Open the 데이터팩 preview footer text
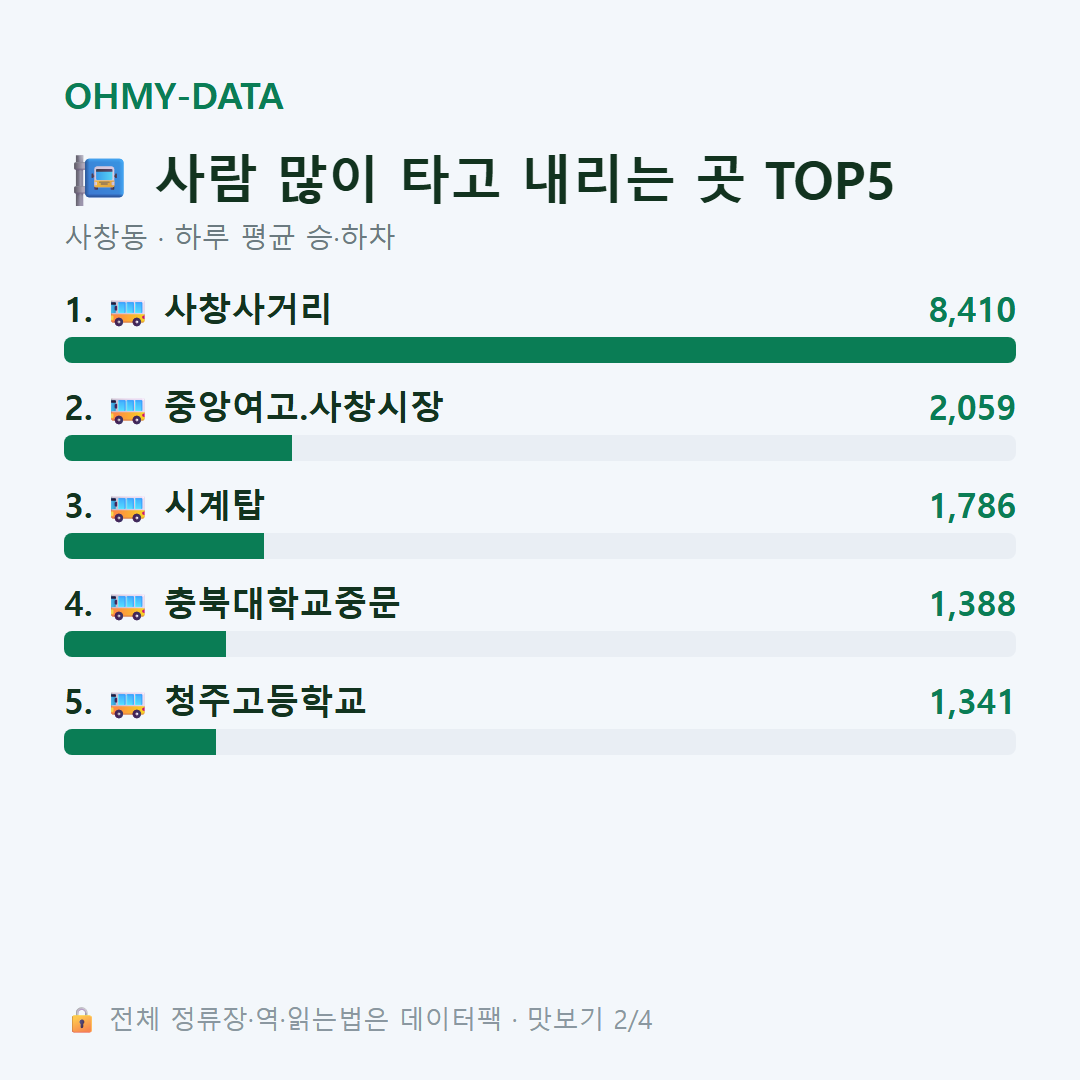The height and width of the screenshot is (1080, 1080). [381, 1019]
